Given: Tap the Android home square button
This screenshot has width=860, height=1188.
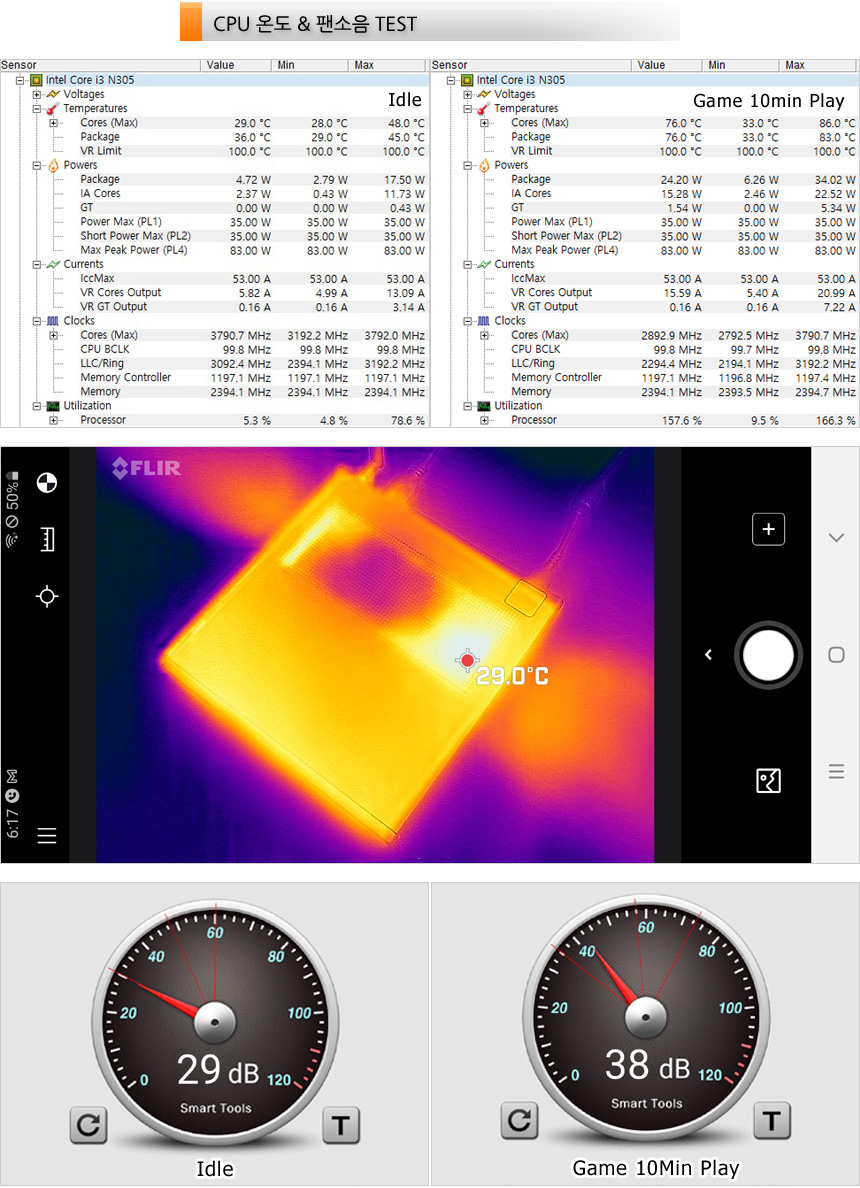Looking at the screenshot, I should coord(836,655).
